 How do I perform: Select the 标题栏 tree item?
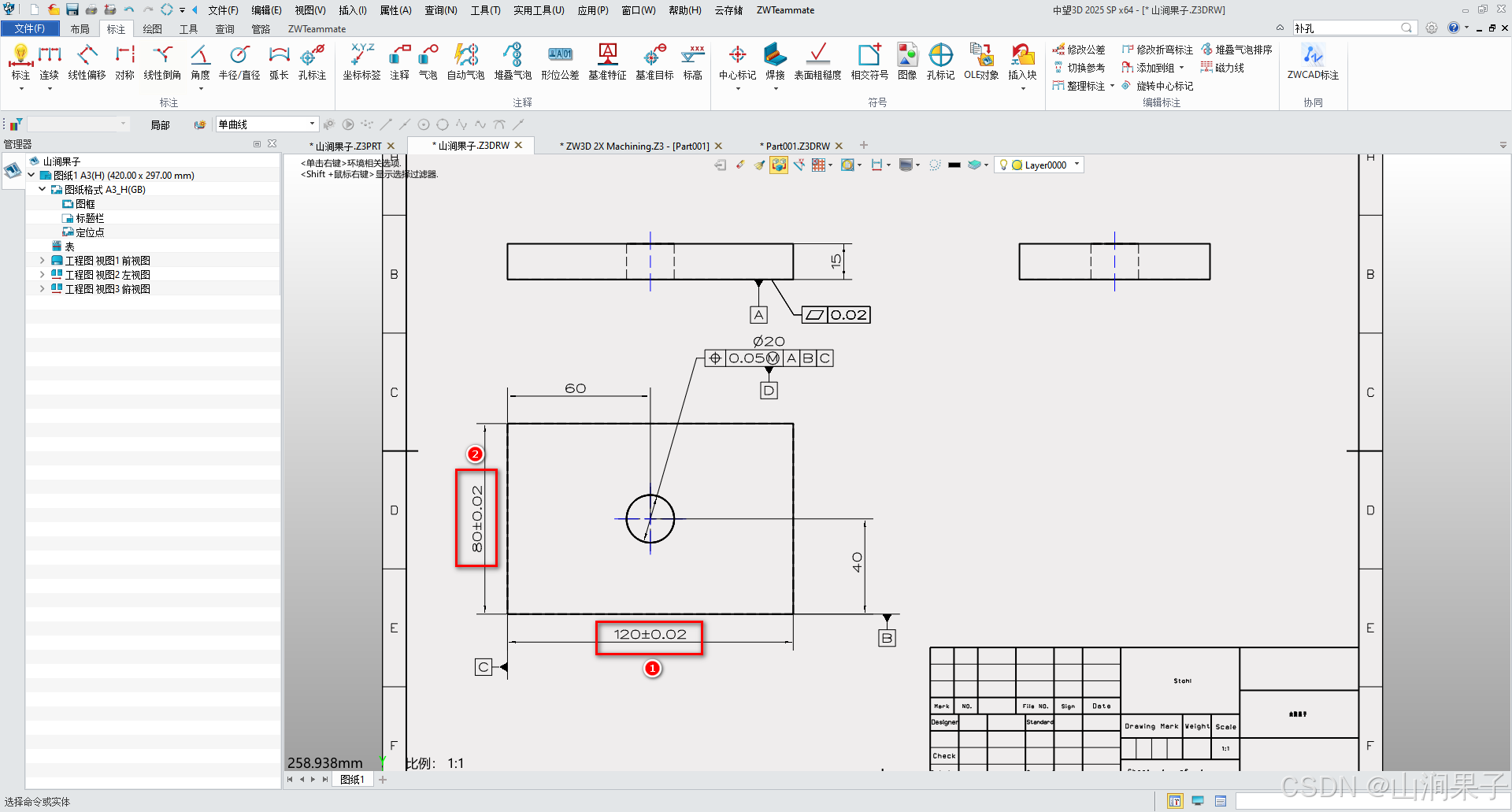83,218
